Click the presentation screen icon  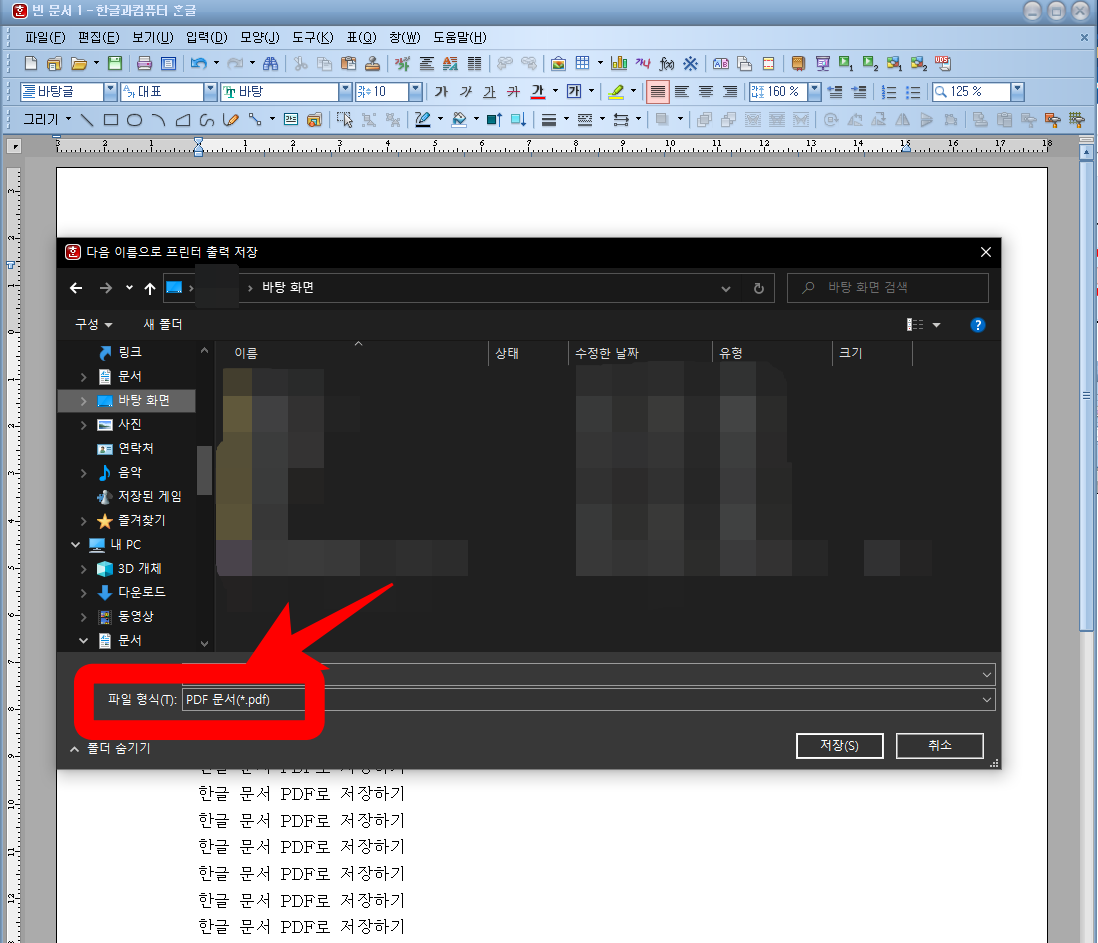pos(823,64)
